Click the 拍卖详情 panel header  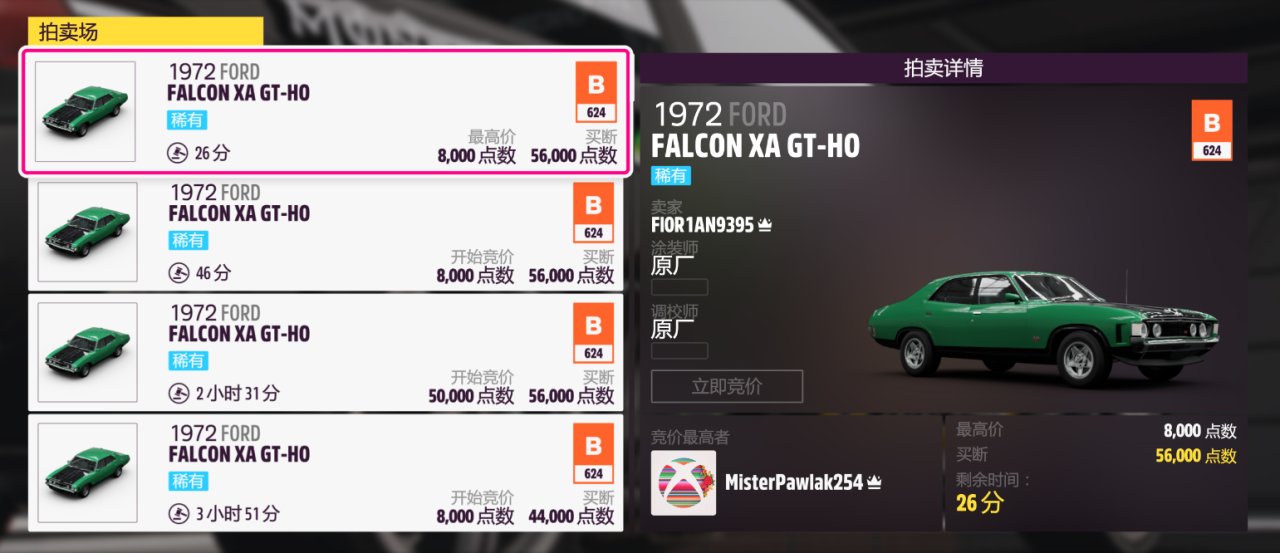point(943,68)
